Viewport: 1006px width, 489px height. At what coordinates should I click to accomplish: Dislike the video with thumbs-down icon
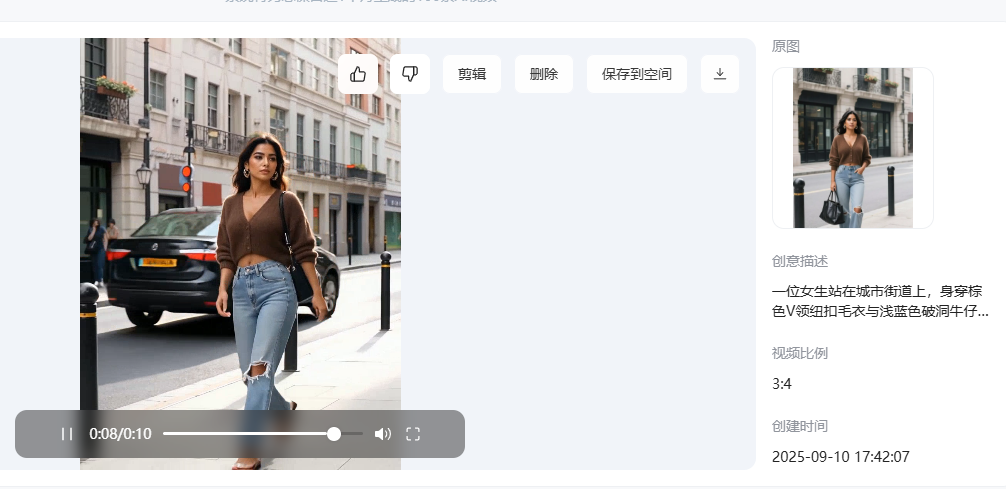[410, 74]
